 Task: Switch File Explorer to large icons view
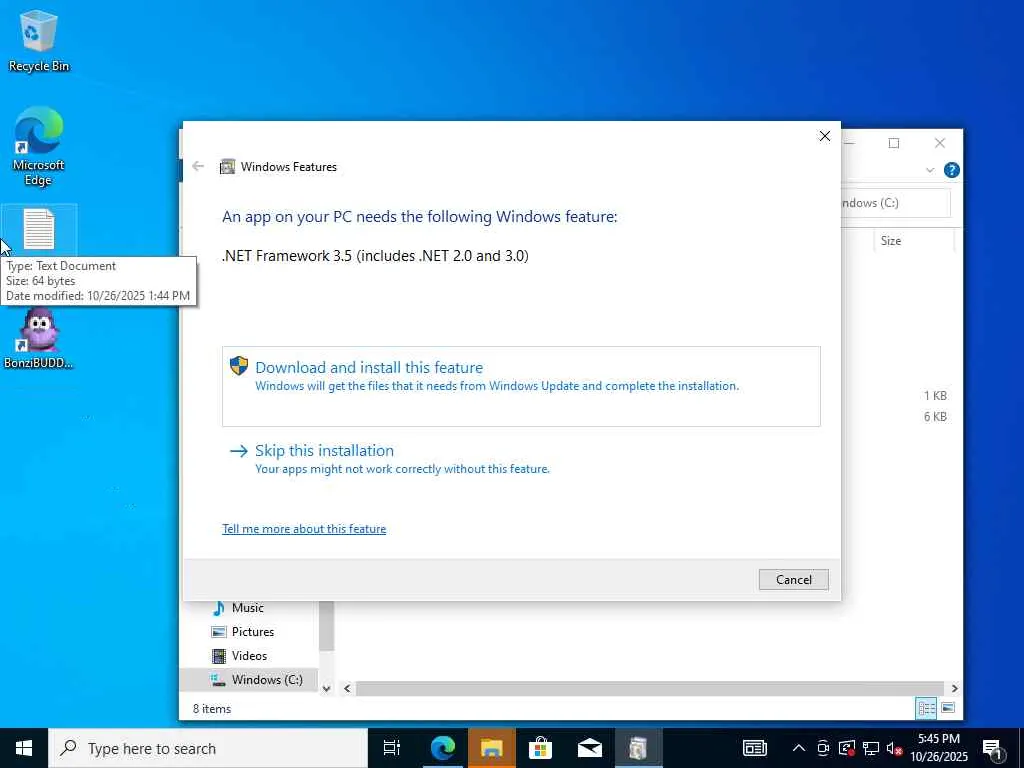click(x=948, y=708)
